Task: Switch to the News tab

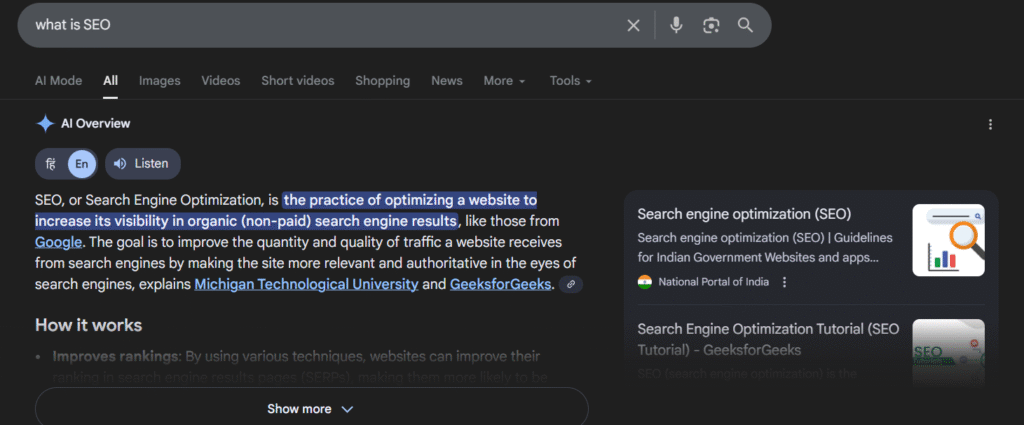Action: [447, 81]
